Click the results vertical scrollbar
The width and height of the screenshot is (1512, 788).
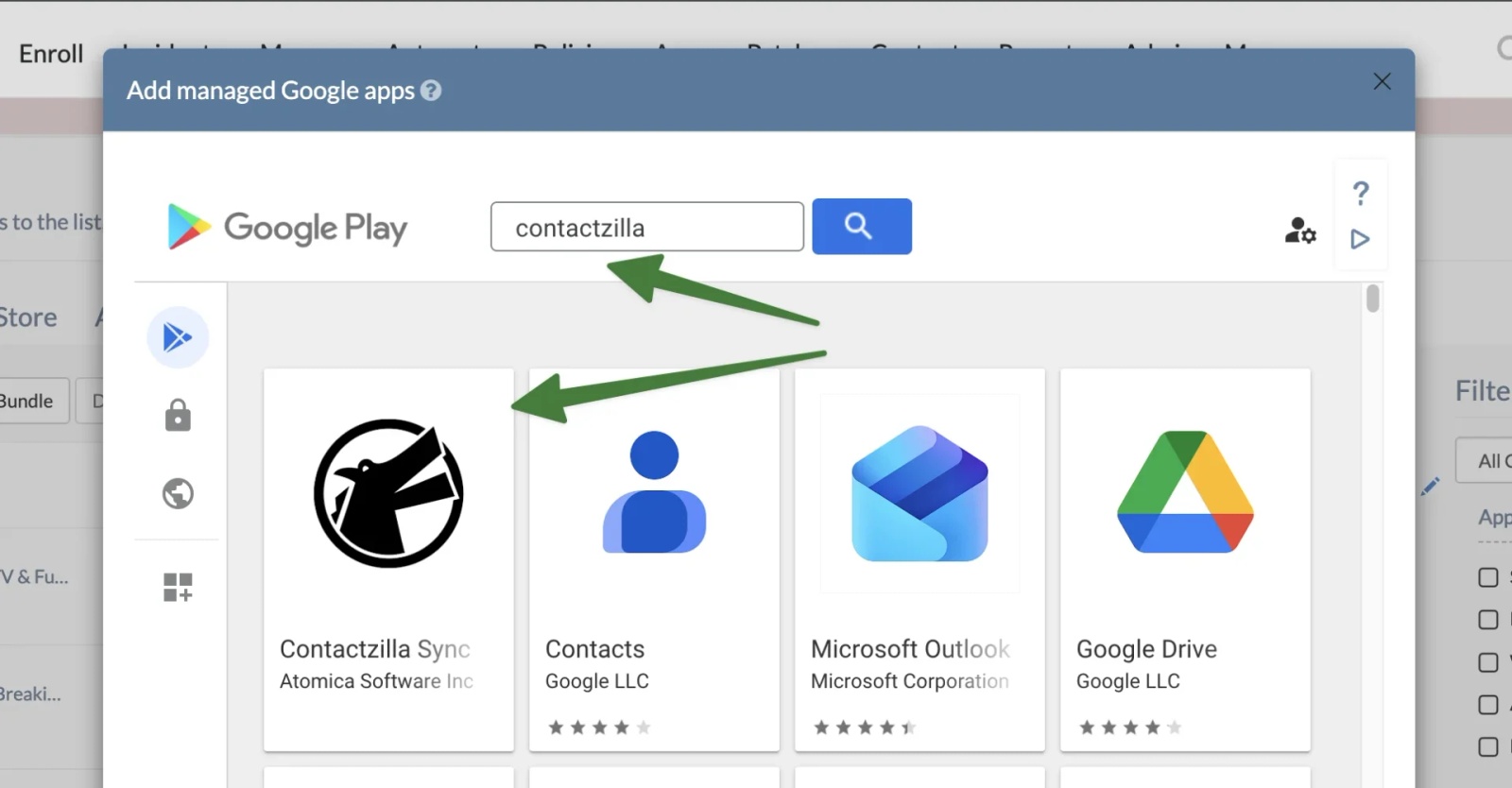click(x=1373, y=299)
